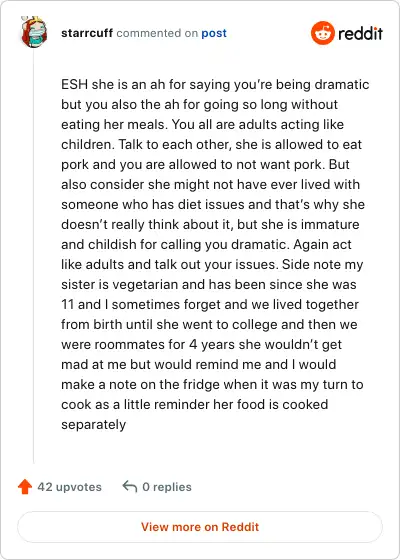The image size is (400, 560).
Task: Click the Reddit Snoo logo icon
Action: pyautogui.click(x=322, y=33)
